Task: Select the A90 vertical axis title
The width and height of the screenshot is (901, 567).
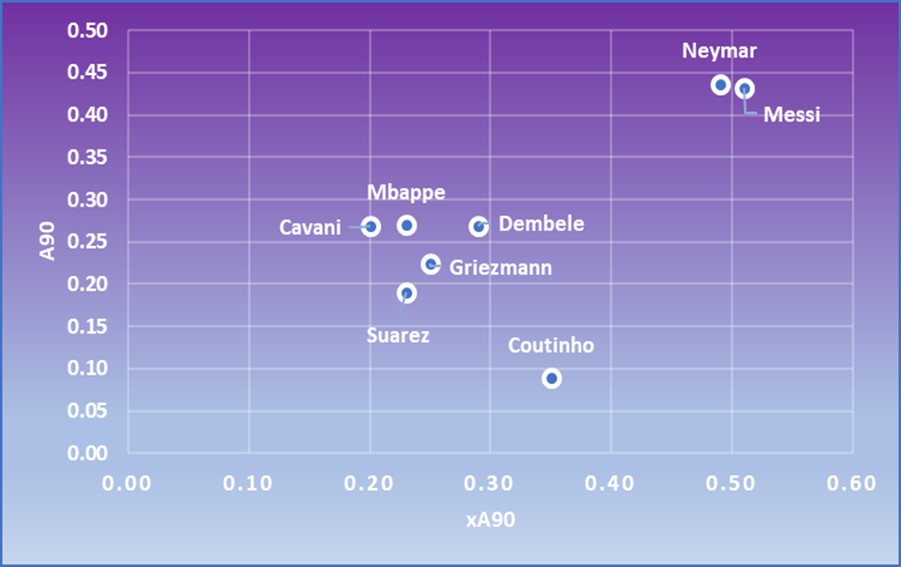Action: (x=47, y=242)
